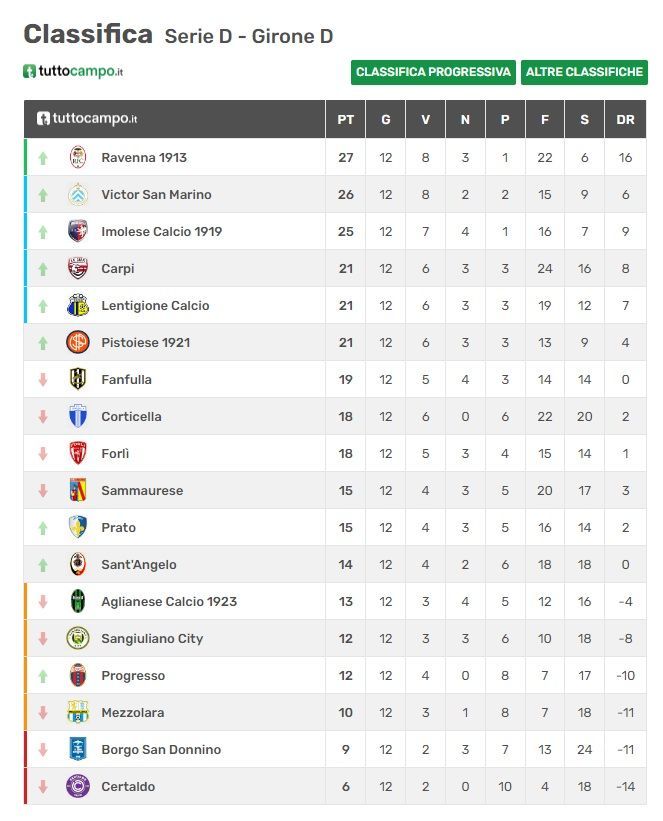
Task: Sort table by the PT column header
Action: pyautogui.click(x=345, y=119)
